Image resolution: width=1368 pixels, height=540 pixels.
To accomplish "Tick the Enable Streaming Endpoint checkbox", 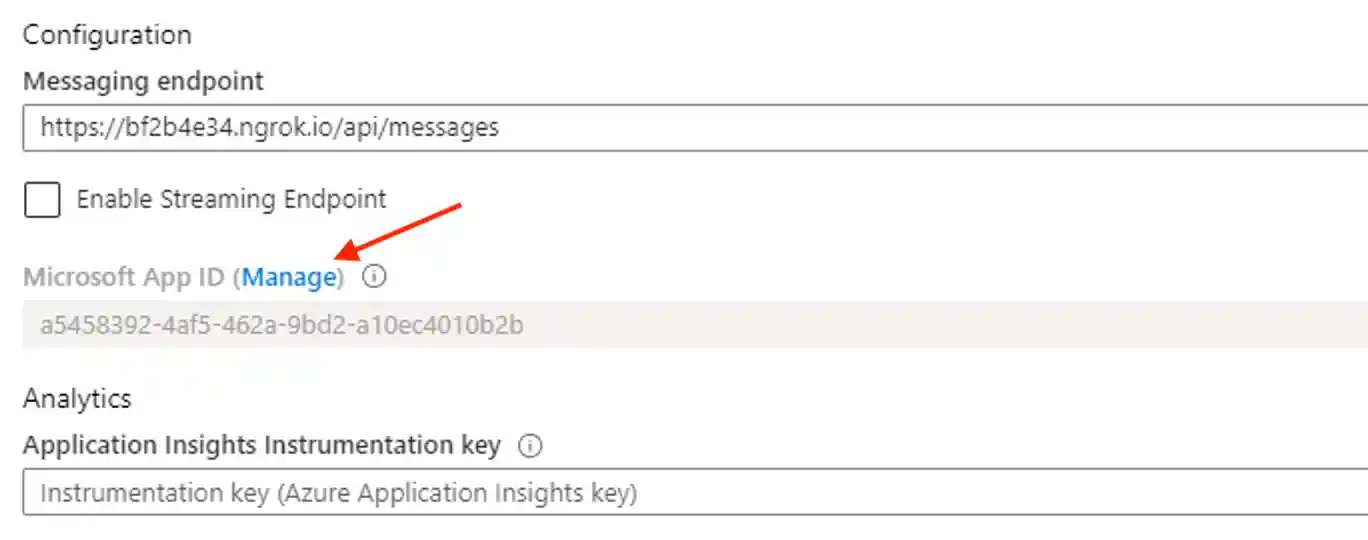I will [42, 200].
